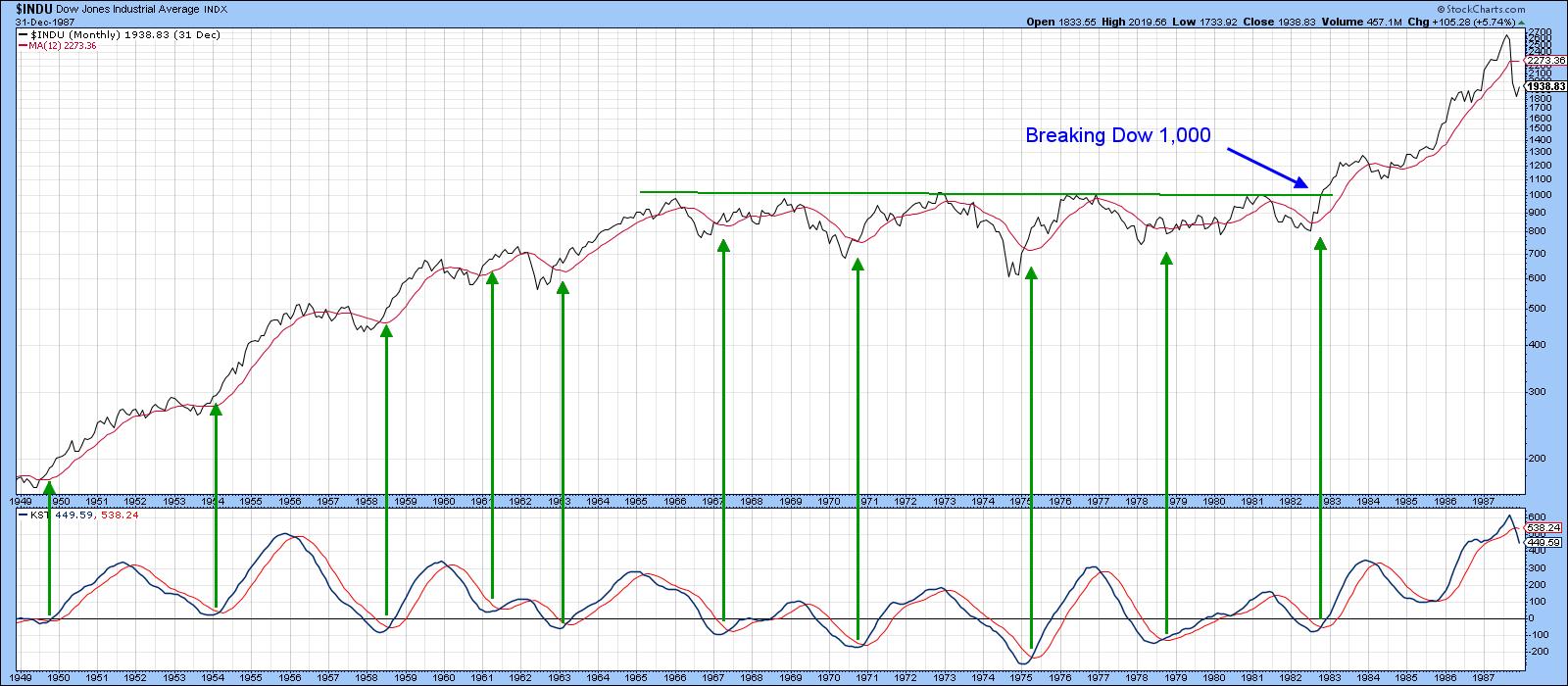Click the green arrowhead at the 1978 low
The height and width of the screenshot is (686, 1568).
tap(1166, 259)
